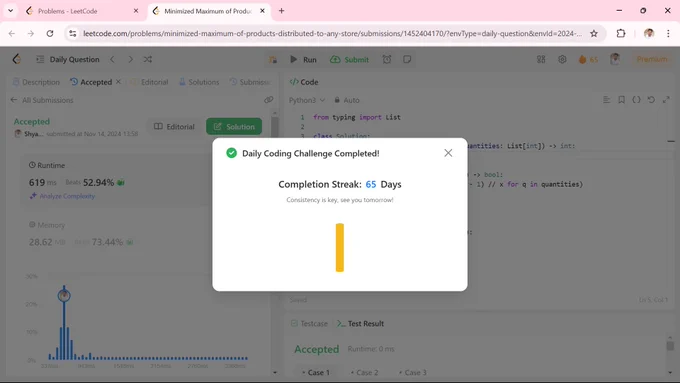
Task: Click the format code icon
Action: coord(606,100)
